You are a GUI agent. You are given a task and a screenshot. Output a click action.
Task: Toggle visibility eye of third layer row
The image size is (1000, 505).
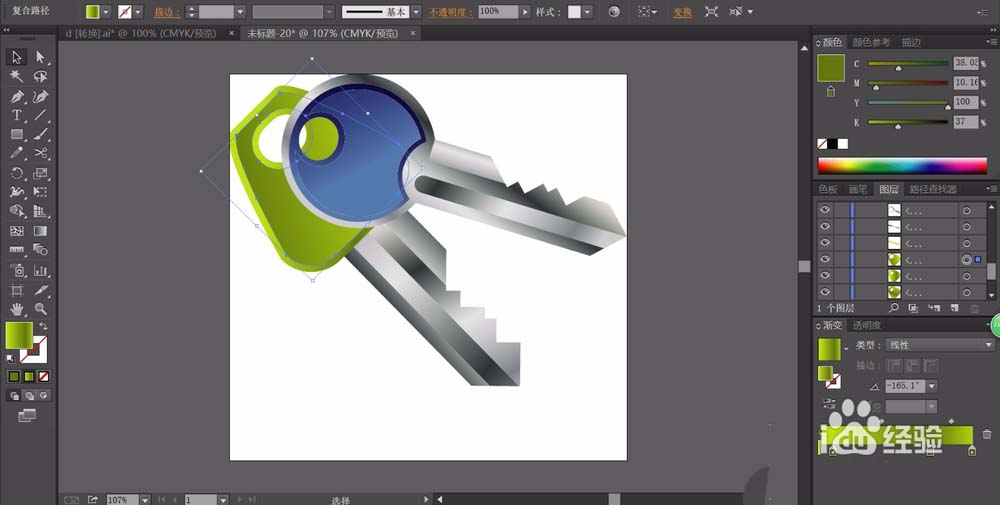coord(825,243)
